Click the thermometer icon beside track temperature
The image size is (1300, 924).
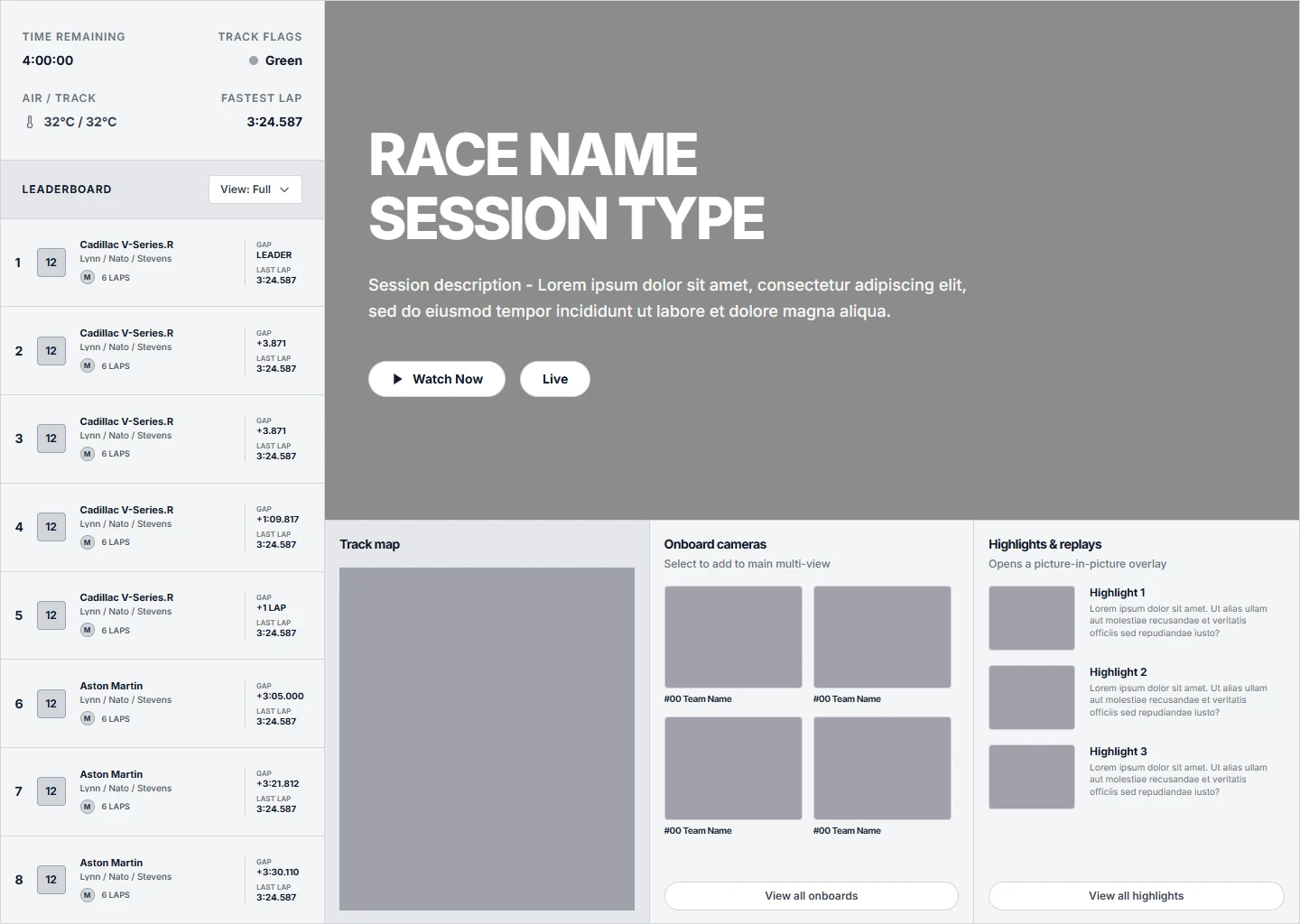click(x=30, y=121)
